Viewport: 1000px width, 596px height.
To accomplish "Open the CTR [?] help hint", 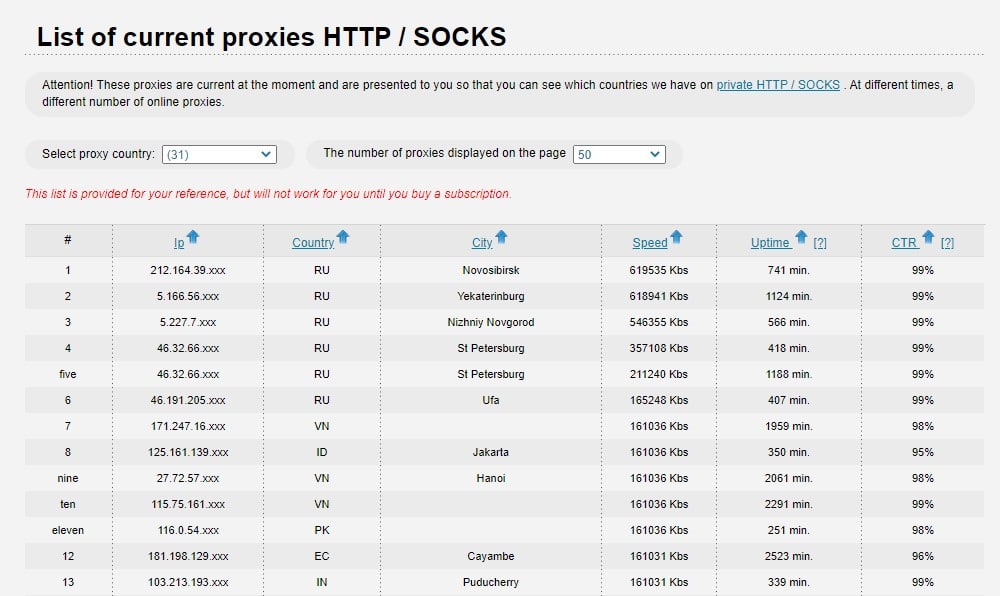I will (x=947, y=243).
